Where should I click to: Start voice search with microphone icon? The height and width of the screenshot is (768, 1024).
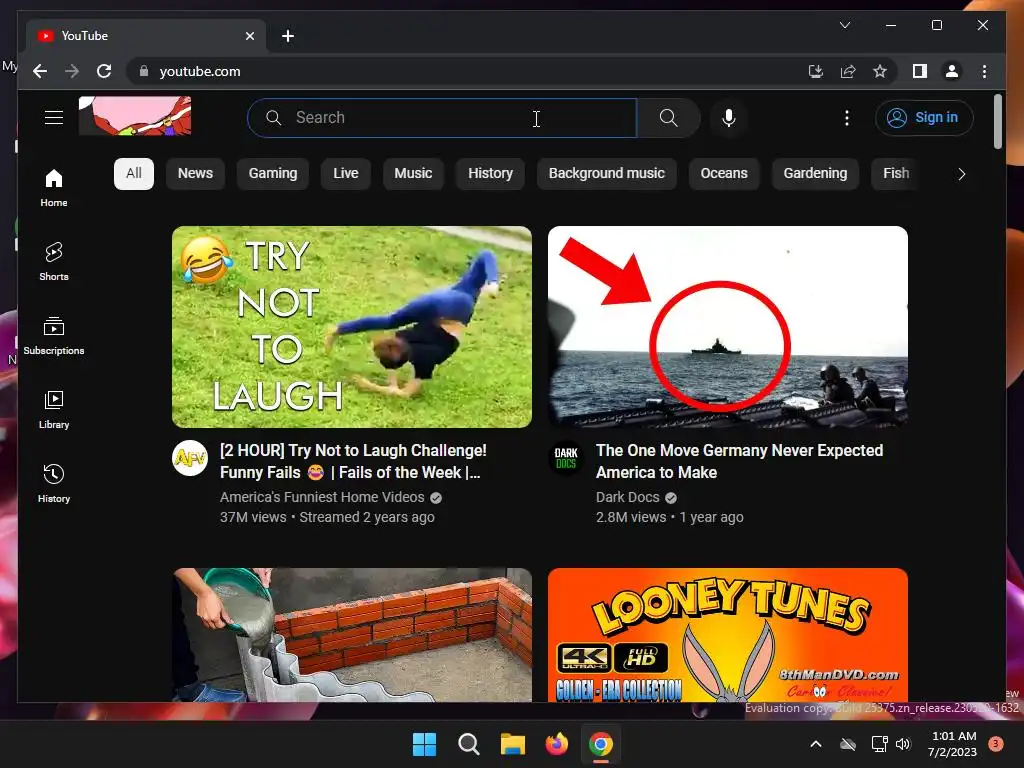point(729,118)
